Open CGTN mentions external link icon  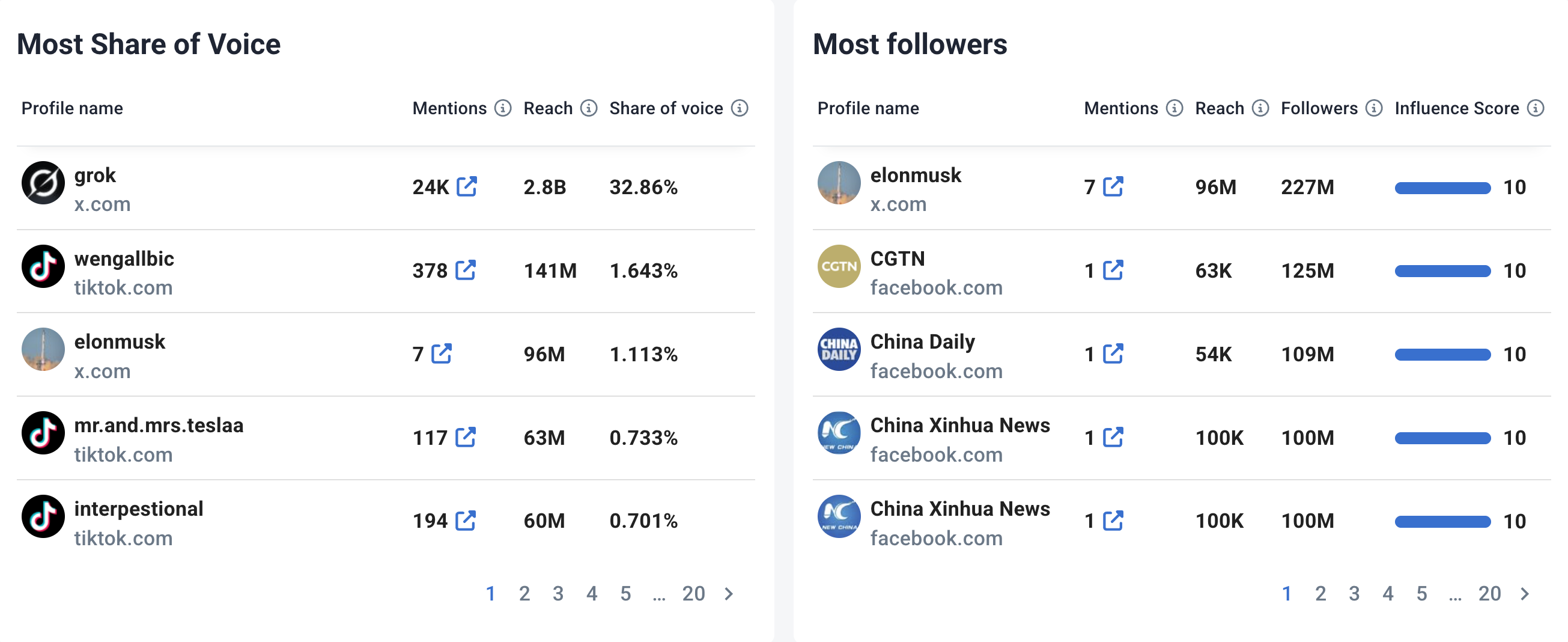click(1113, 271)
